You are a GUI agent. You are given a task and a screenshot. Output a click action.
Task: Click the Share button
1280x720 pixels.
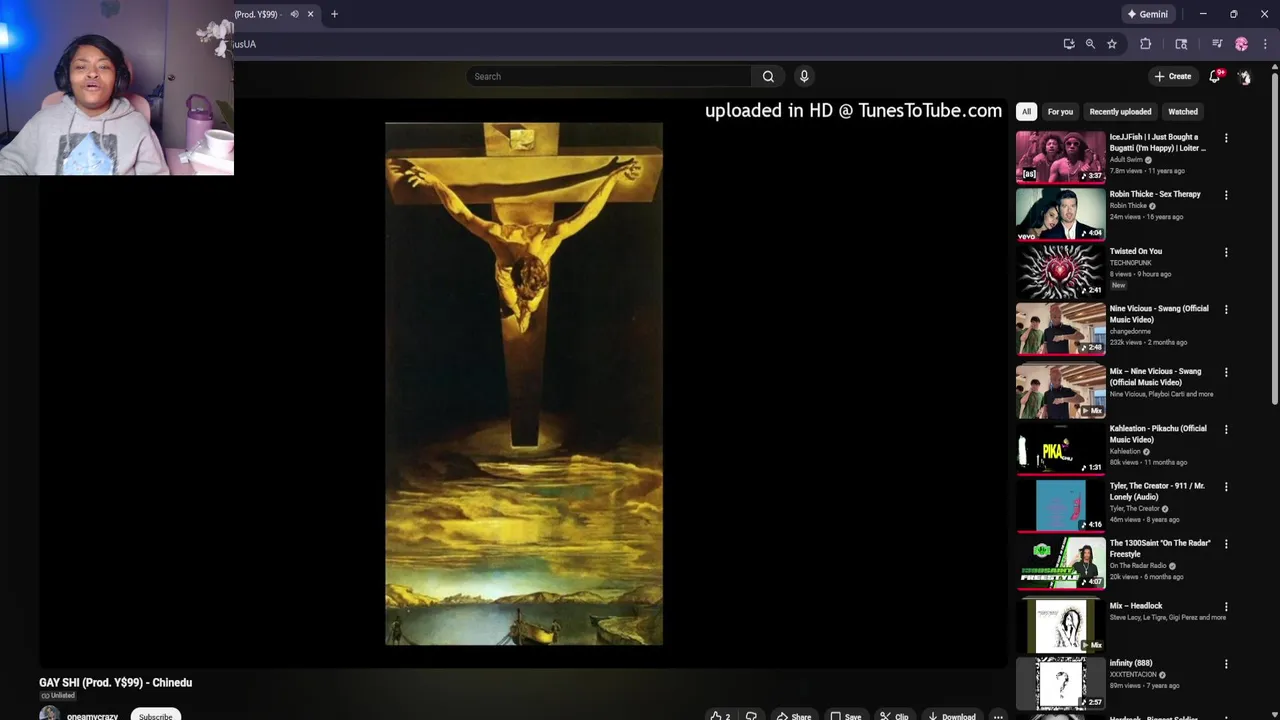[x=794, y=715]
